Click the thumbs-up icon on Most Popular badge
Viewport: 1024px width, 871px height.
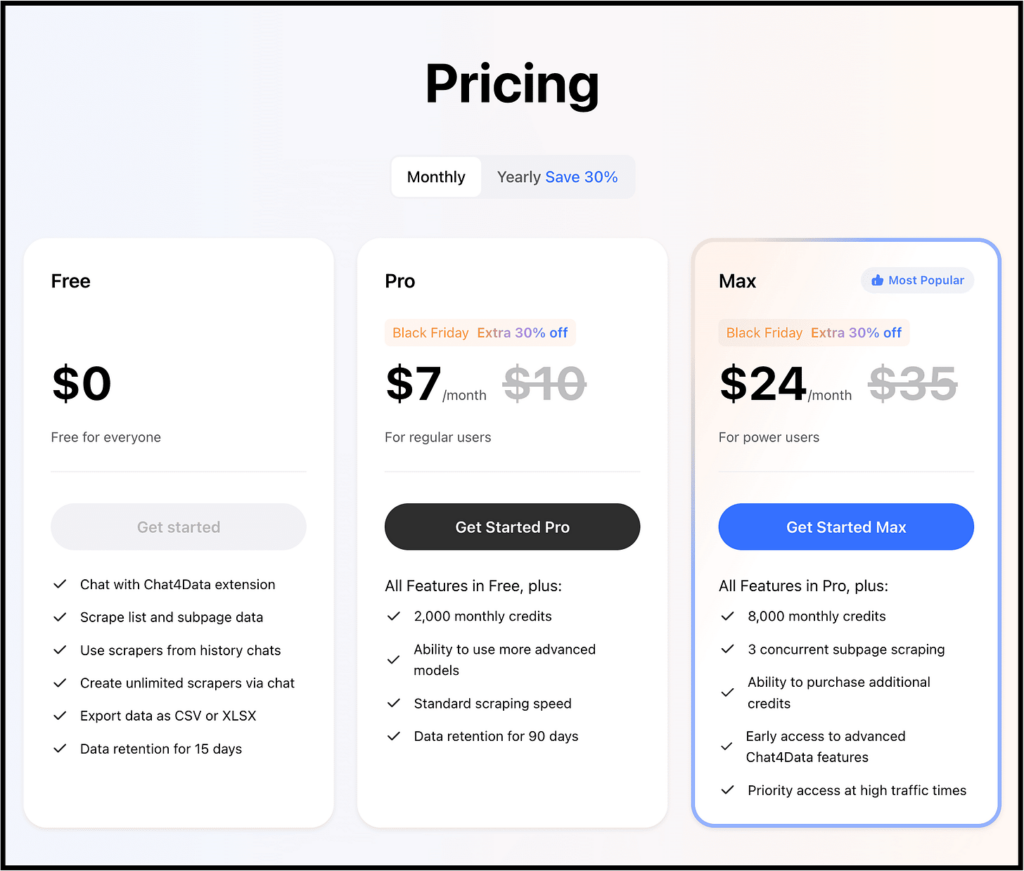[880, 280]
